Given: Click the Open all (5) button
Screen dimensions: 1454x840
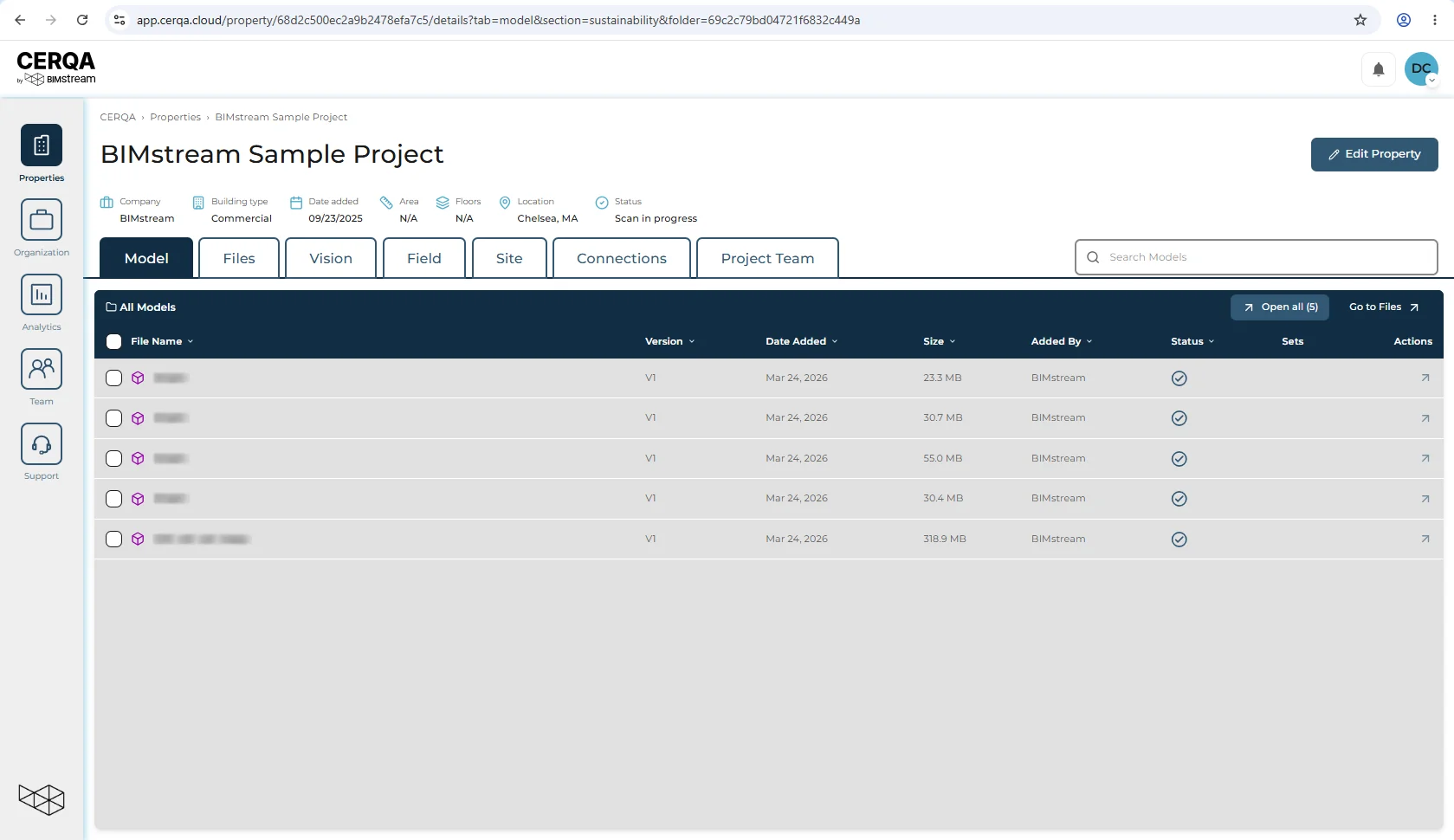Looking at the screenshot, I should (x=1280, y=307).
